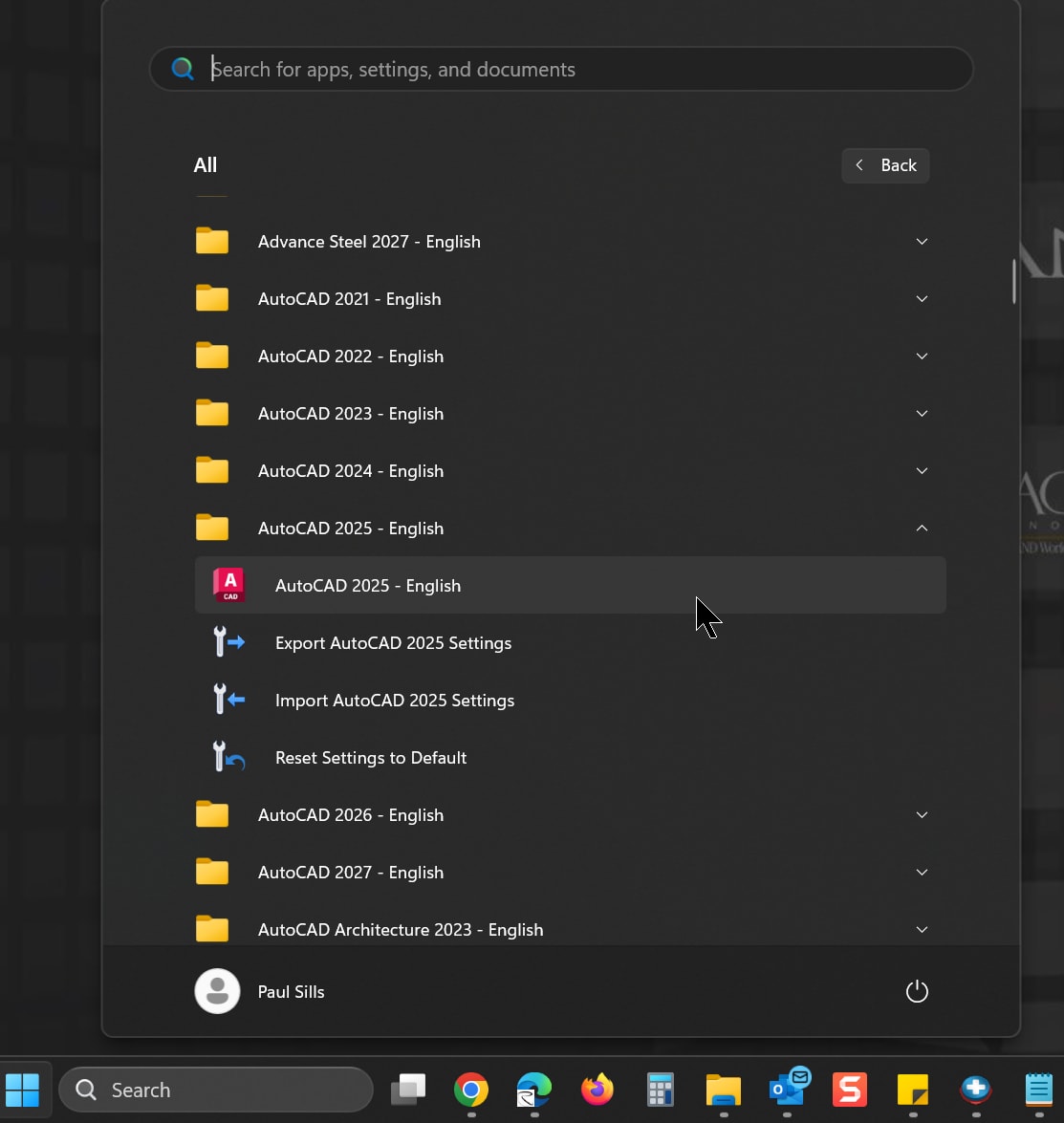Image resolution: width=1064 pixels, height=1123 pixels.
Task: Click the AutoCAD 2025 folder icon
Action: (212, 528)
